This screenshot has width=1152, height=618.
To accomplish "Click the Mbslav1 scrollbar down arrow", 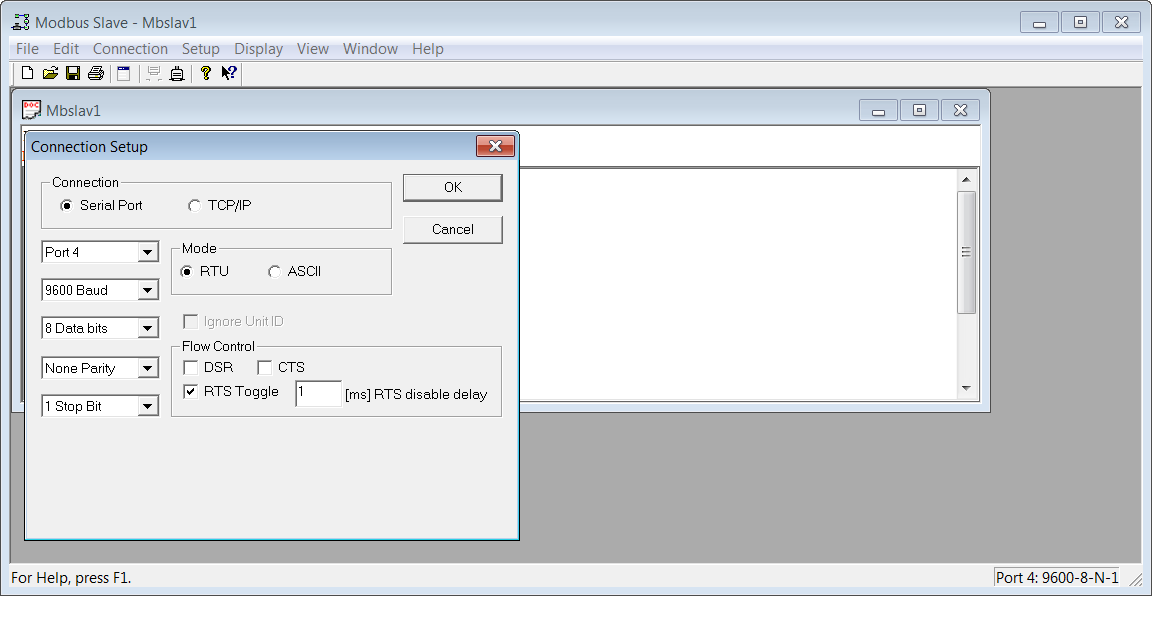I will click(x=966, y=388).
